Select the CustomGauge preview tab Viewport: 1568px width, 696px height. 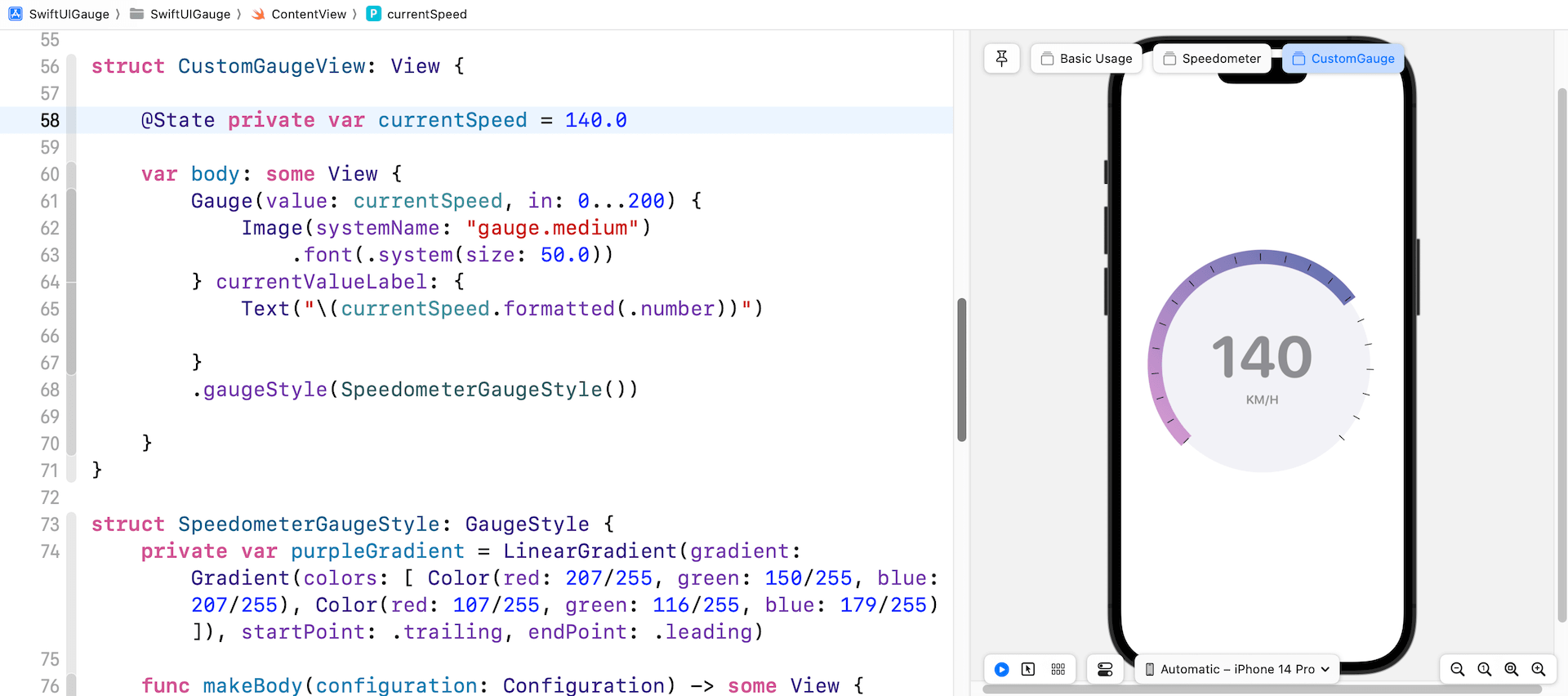pyautogui.click(x=1343, y=59)
